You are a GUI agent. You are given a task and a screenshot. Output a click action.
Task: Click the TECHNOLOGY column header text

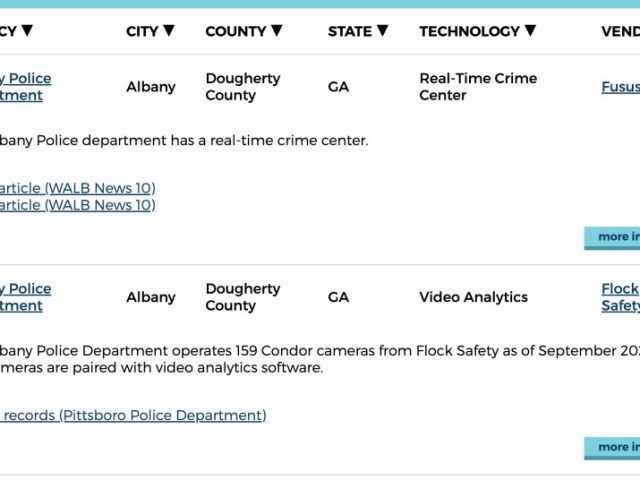point(469,31)
